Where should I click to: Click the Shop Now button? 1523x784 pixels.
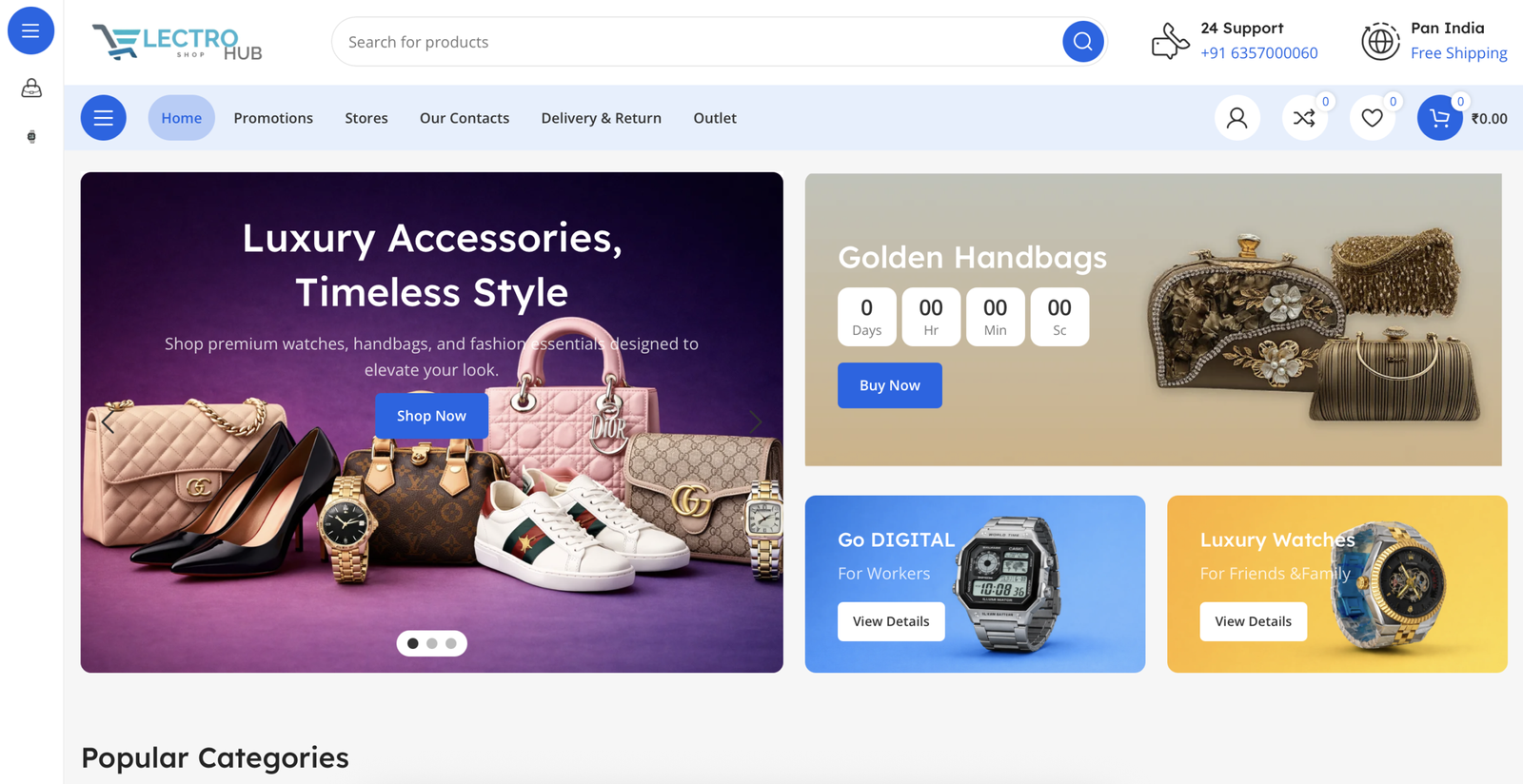click(431, 416)
